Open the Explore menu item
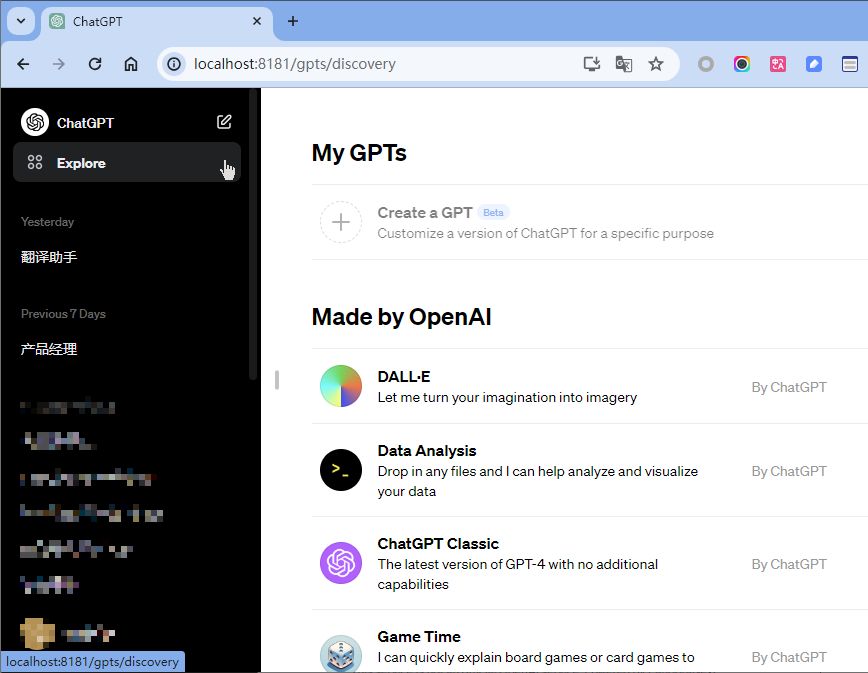The height and width of the screenshot is (673, 868). point(81,163)
